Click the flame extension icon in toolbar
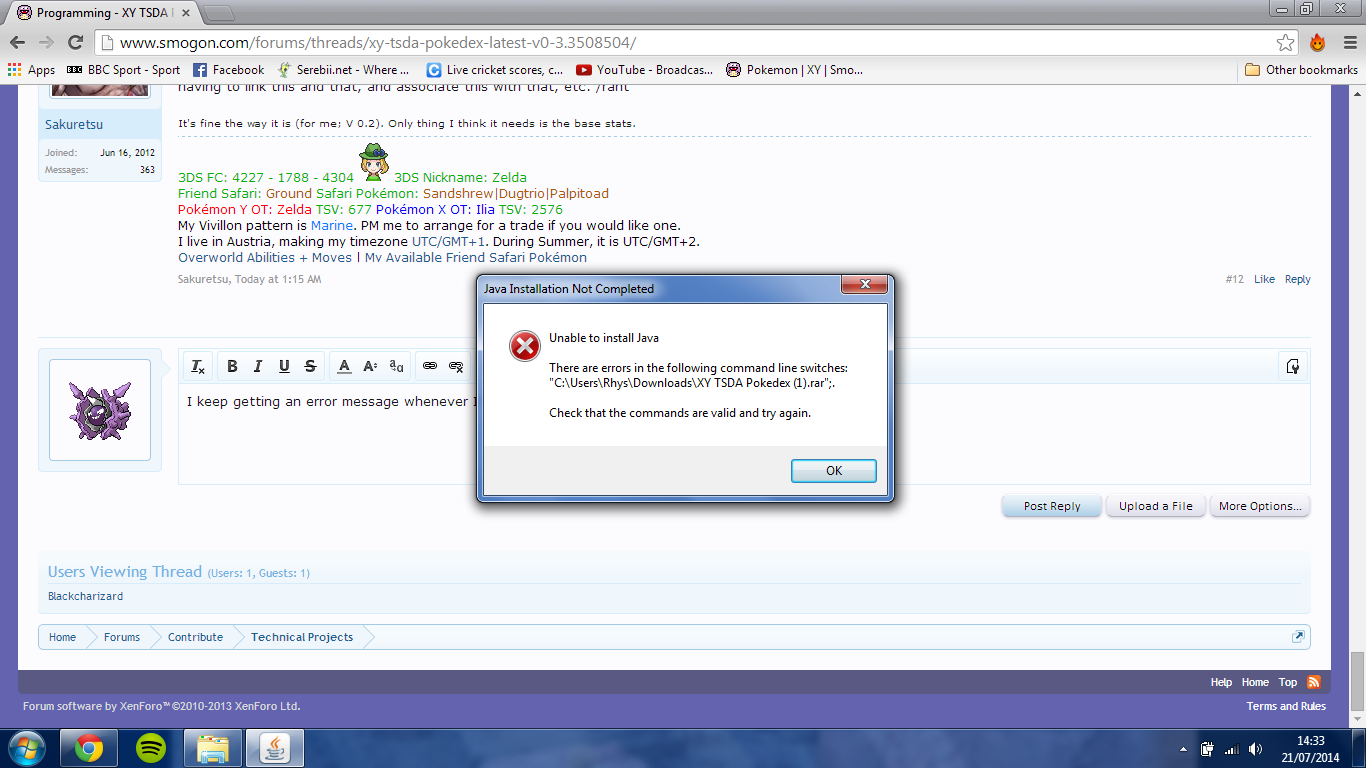Image resolution: width=1366 pixels, height=768 pixels. click(x=1317, y=43)
